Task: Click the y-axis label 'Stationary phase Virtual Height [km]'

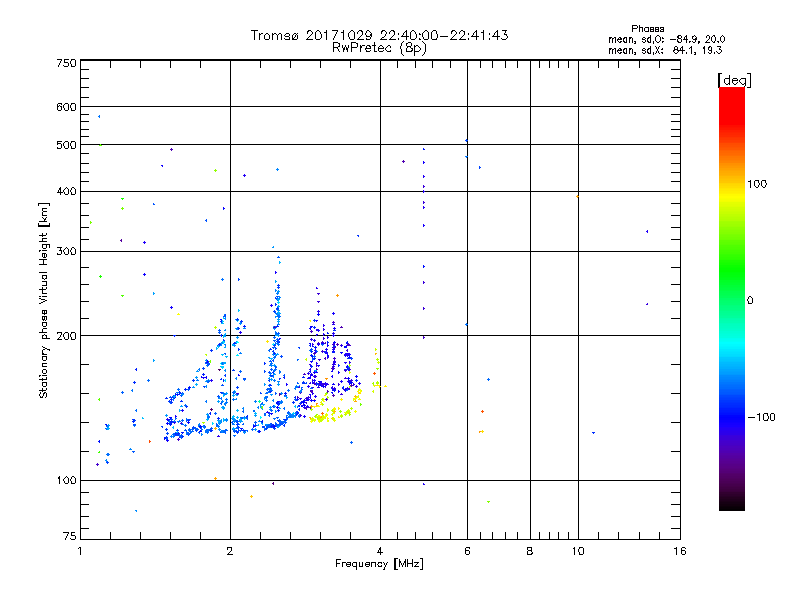Action: point(44,300)
